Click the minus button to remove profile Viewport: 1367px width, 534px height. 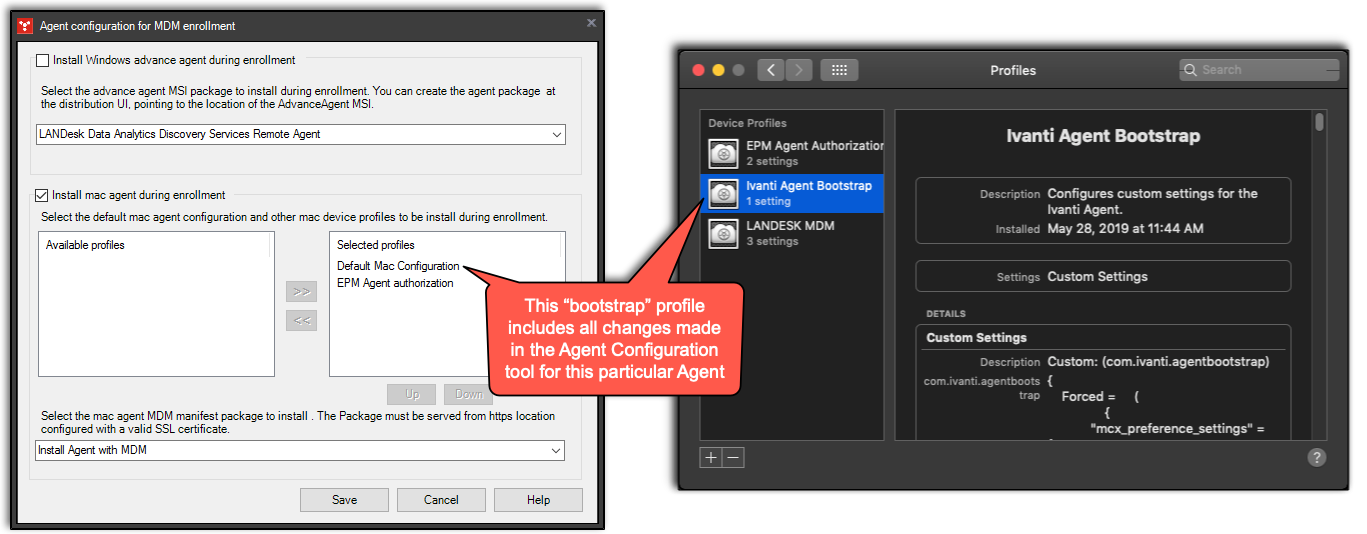coord(733,457)
